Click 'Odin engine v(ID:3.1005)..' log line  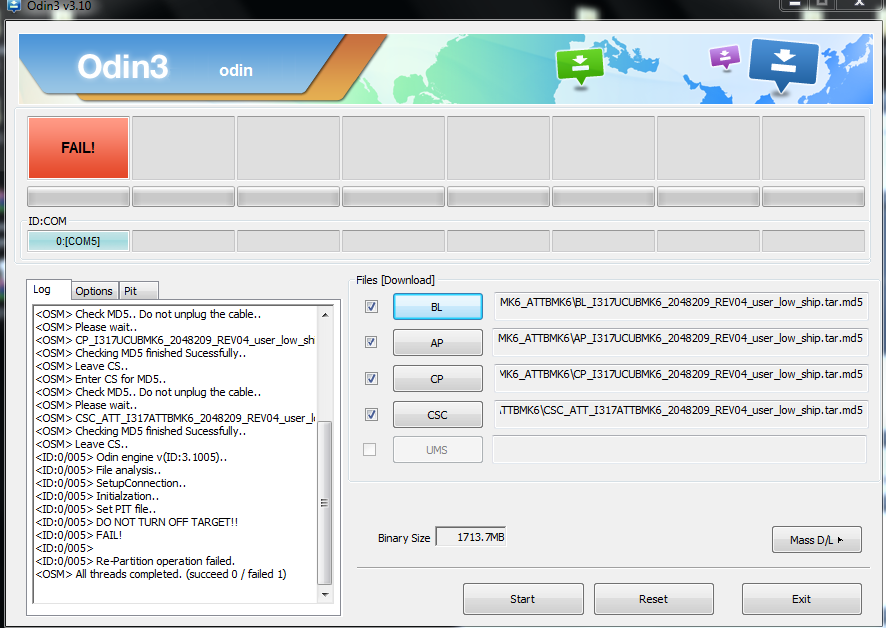point(131,457)
